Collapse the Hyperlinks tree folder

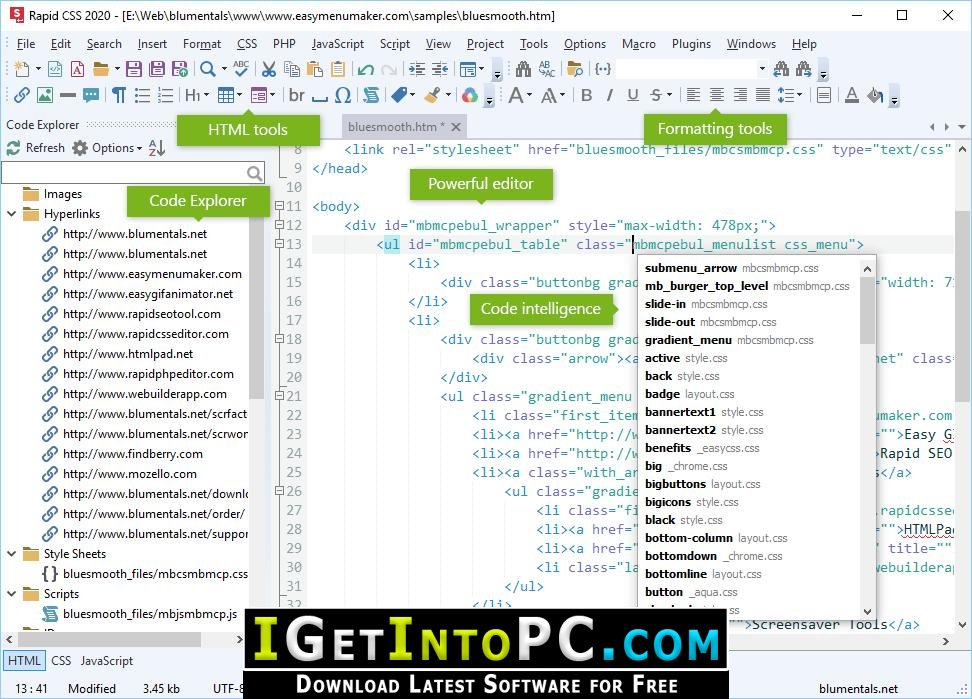point(12,214)
